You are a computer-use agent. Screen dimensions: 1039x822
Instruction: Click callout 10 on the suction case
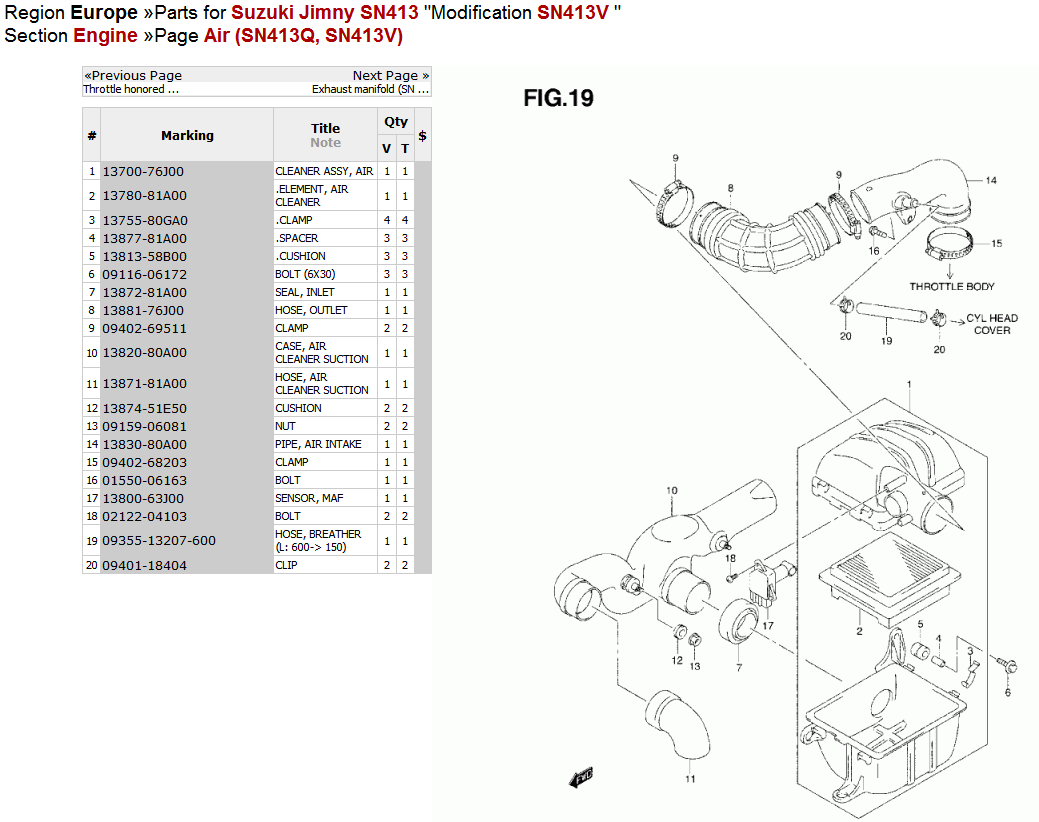click(672, 490)
